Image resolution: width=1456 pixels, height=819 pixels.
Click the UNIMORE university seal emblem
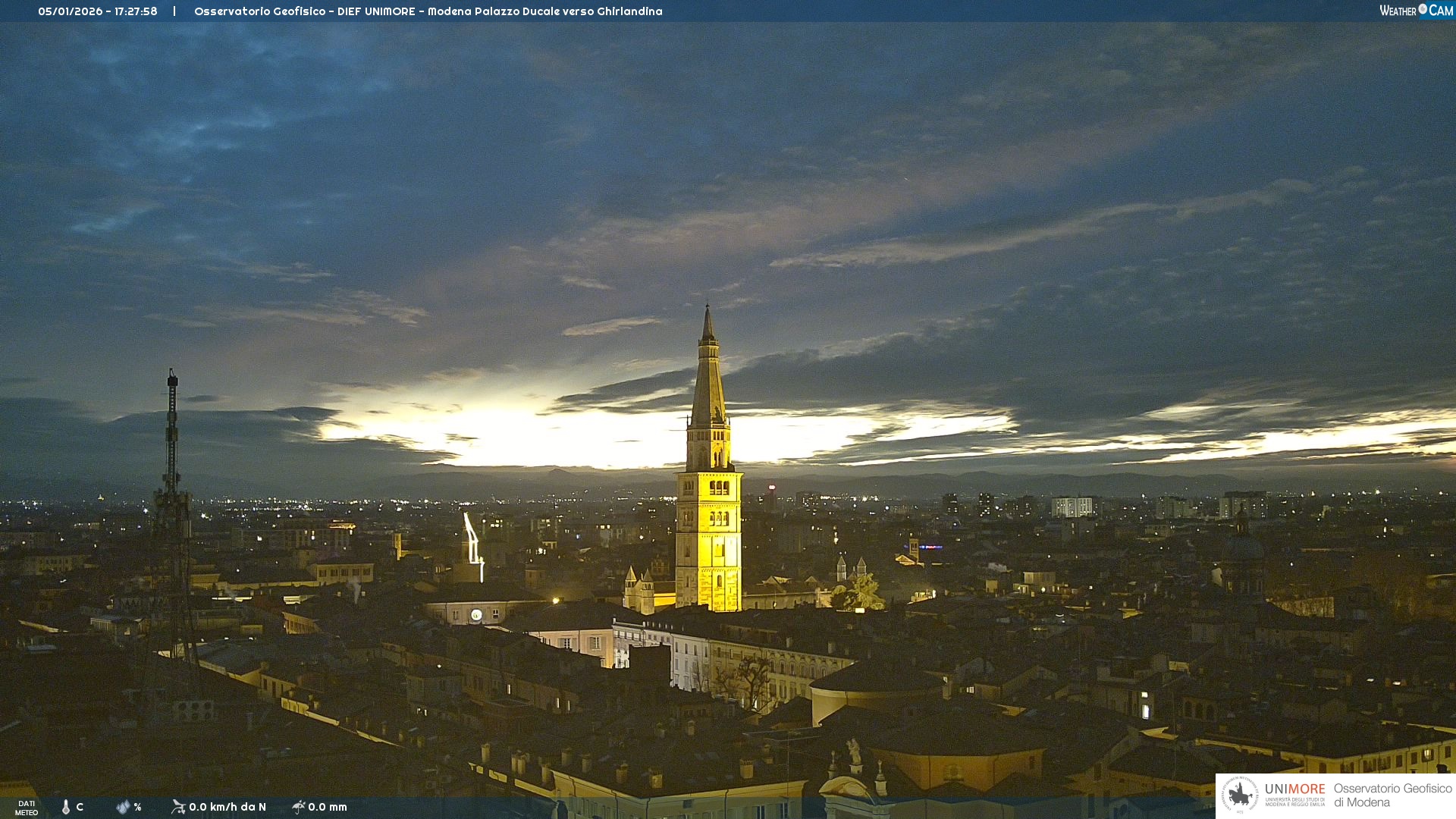click(1240, 795)
